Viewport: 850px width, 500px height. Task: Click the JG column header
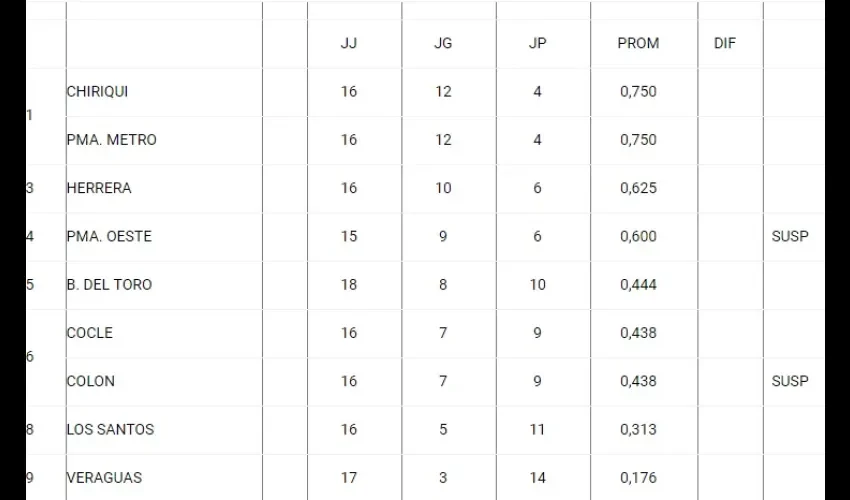443,44
